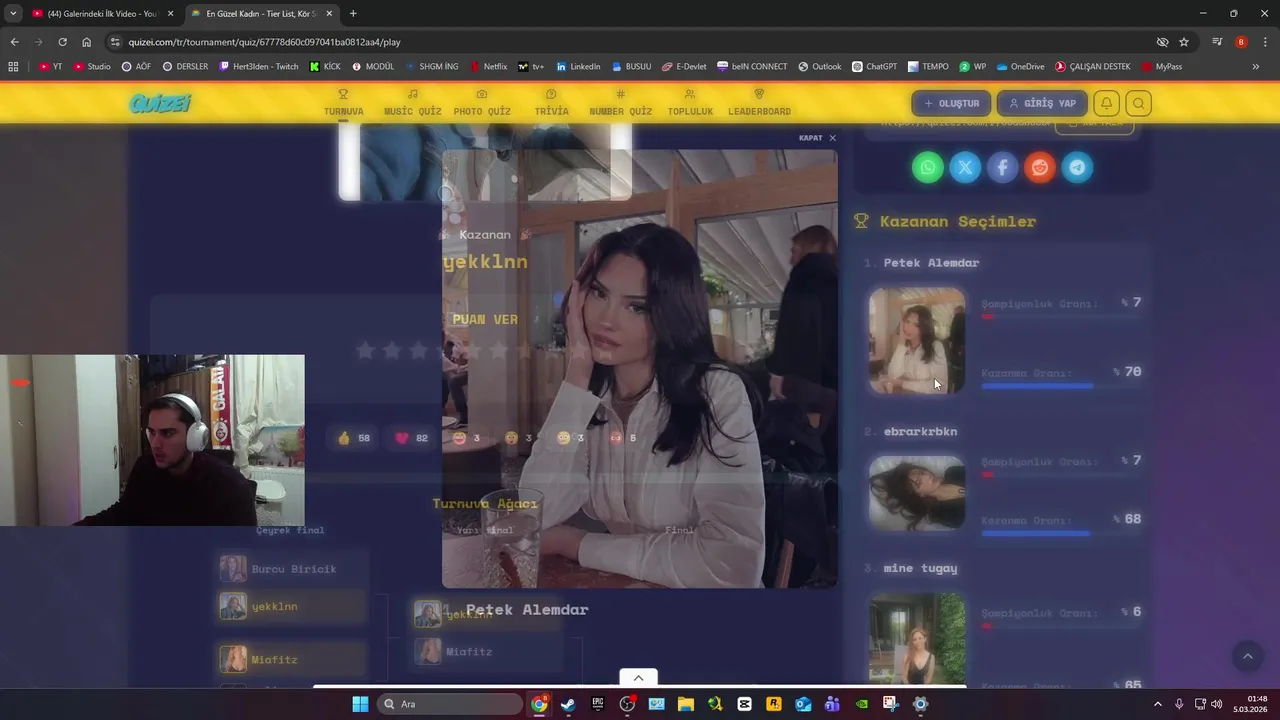Open Leaderboard nav item
The width and height of the screenshot is (1280, 720).
(x=759, y=103)
